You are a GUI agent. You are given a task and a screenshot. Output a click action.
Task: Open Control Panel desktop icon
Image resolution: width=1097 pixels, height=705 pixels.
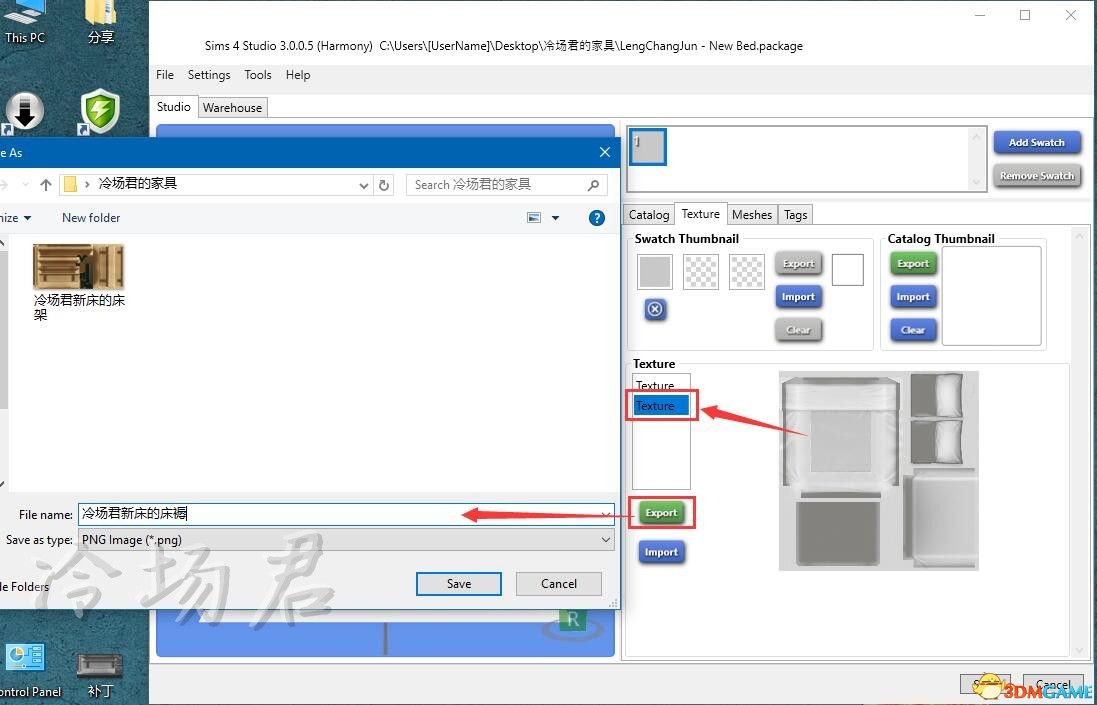pyautogui.click(x=27, y=670)
